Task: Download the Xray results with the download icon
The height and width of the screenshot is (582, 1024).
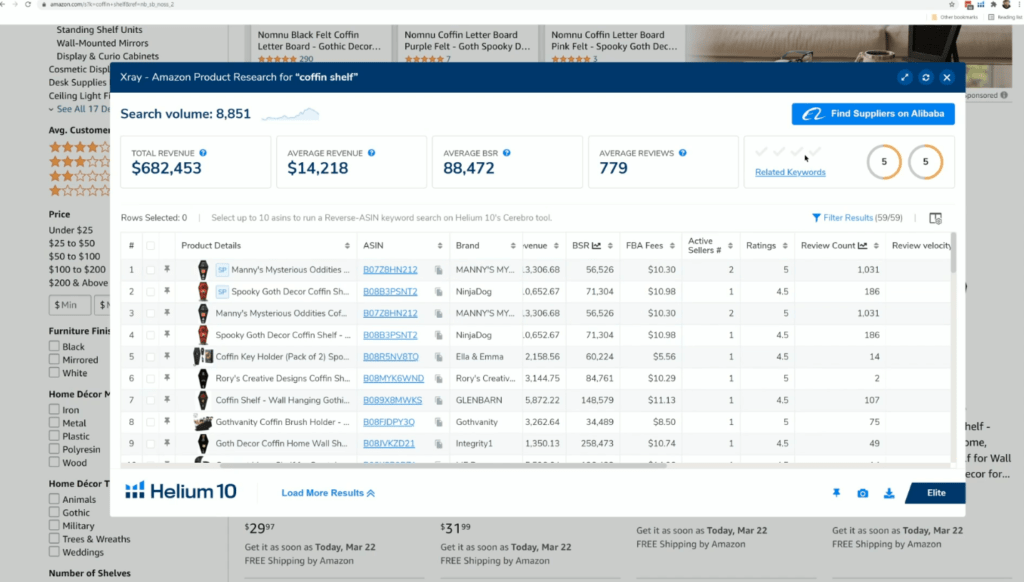Action: coord(889,493)
